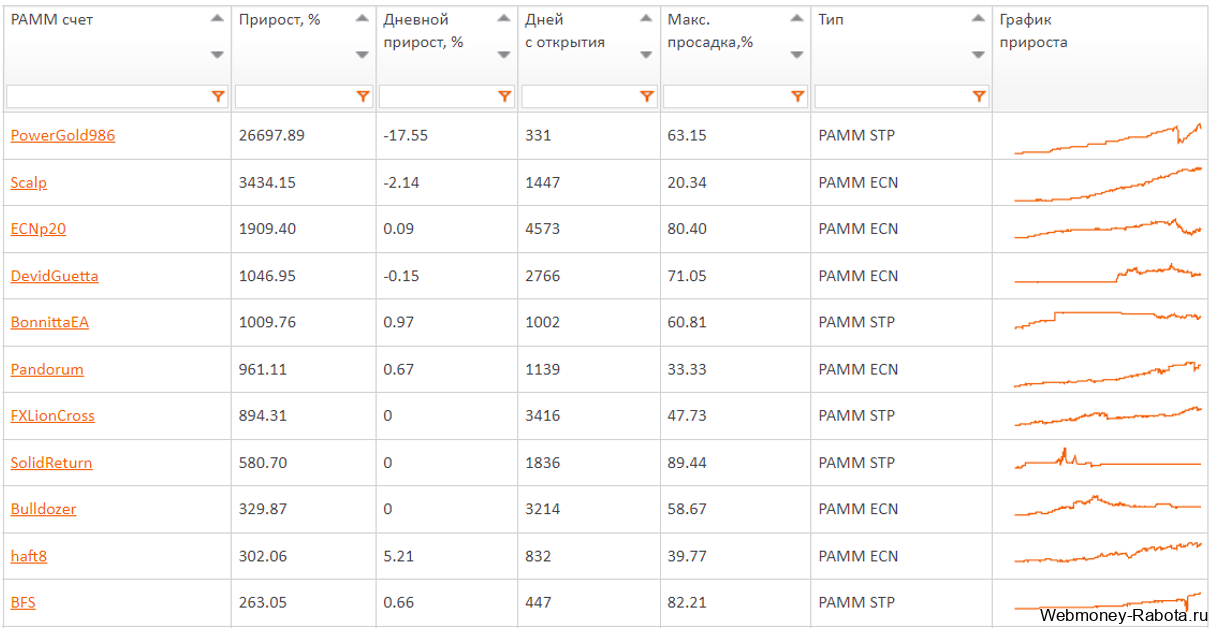
Task: Open the FXLionCross account link
Action: [52, 415]
